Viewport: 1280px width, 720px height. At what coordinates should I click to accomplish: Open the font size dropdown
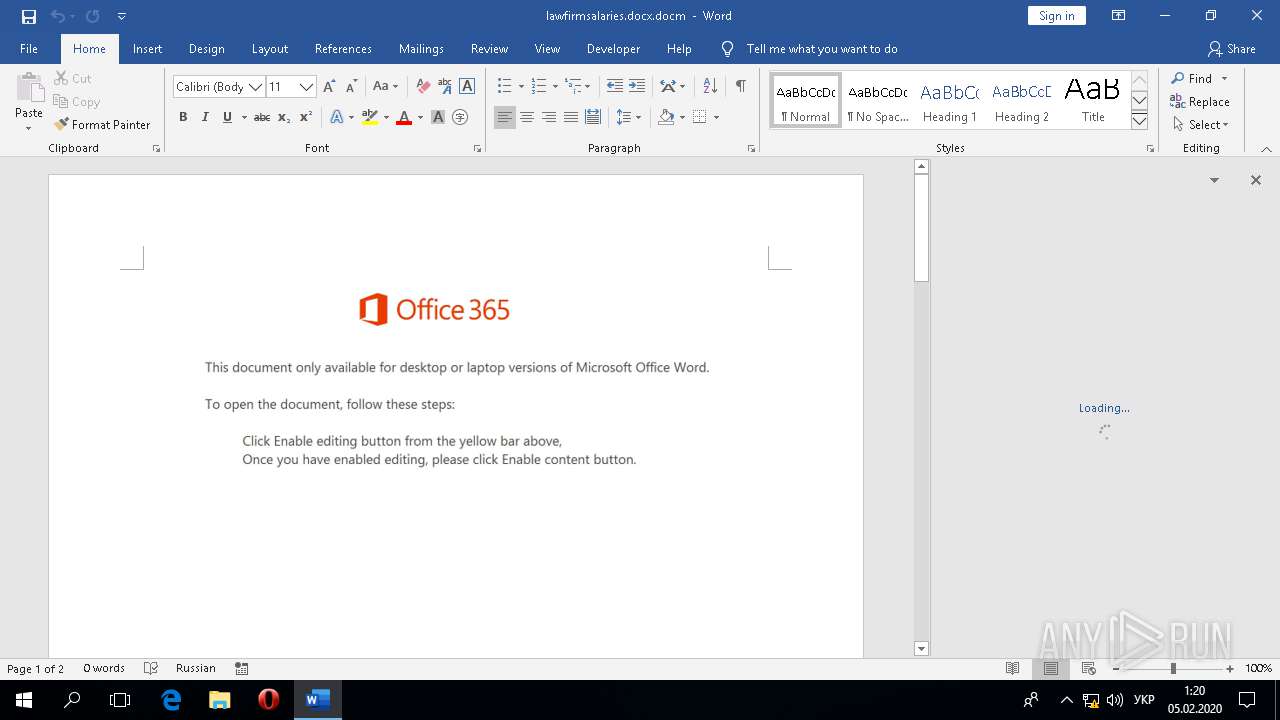click(x=307, y=87)
